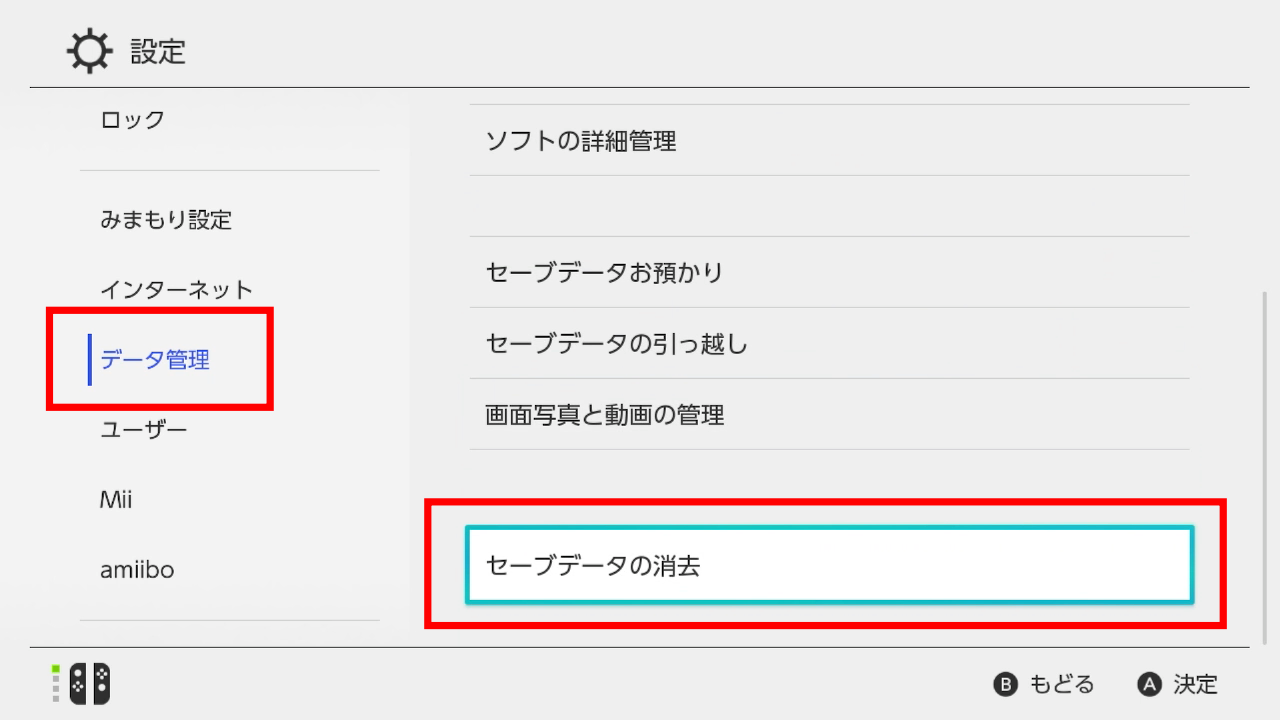
Task: Click the settings gear icon in header
Action: pos(88,51)
